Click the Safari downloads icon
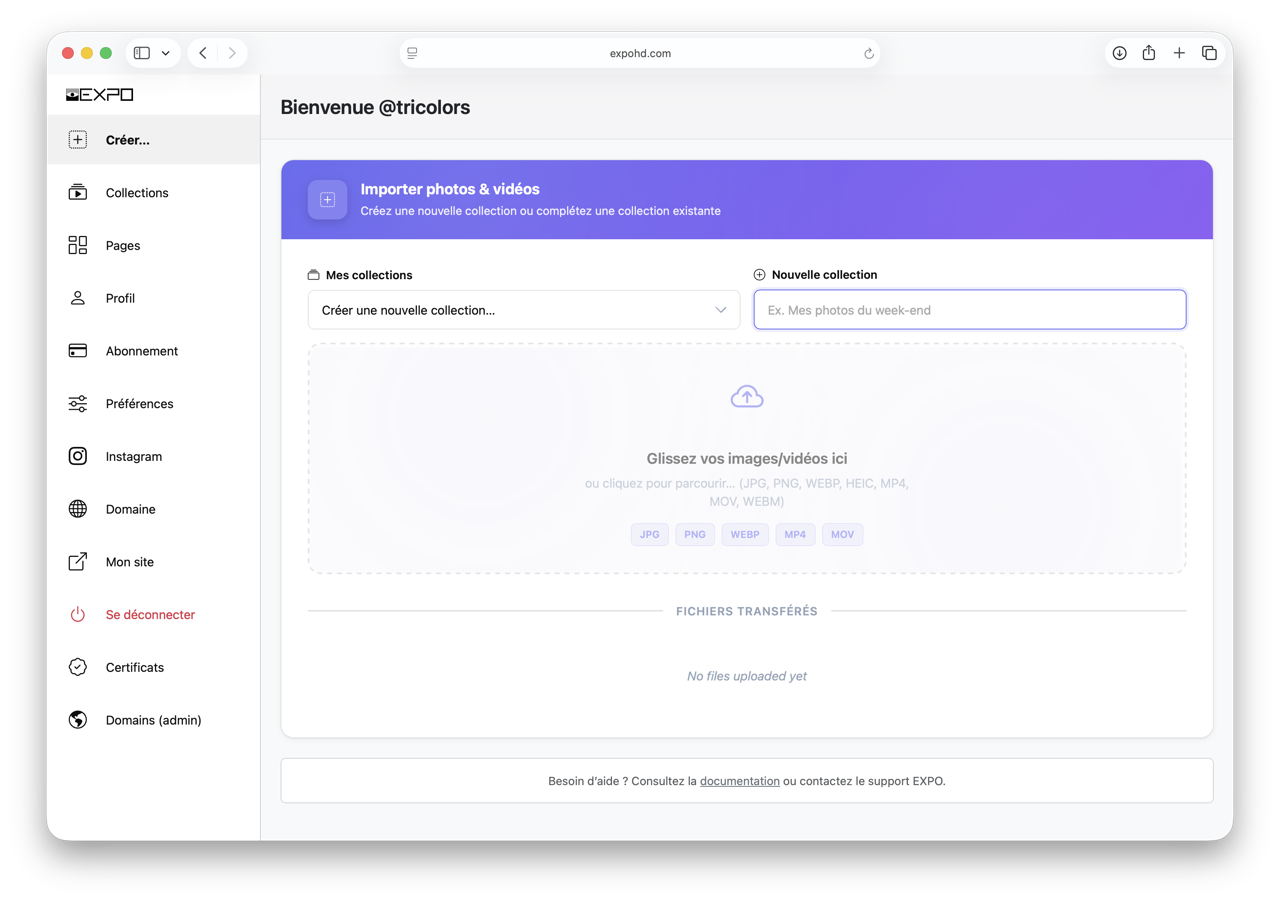Viewport: 1280px width, 902px height. tap(1119, 53)
